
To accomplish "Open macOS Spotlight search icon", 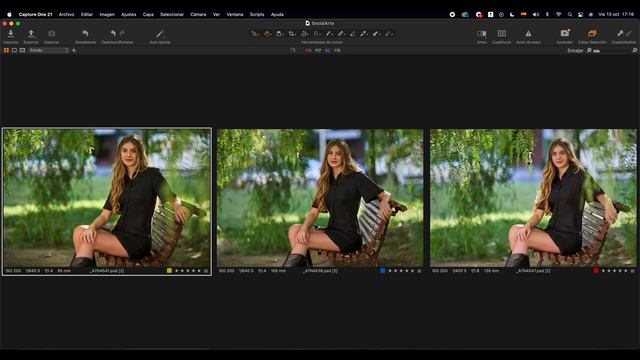I will [x=569, y=14].
